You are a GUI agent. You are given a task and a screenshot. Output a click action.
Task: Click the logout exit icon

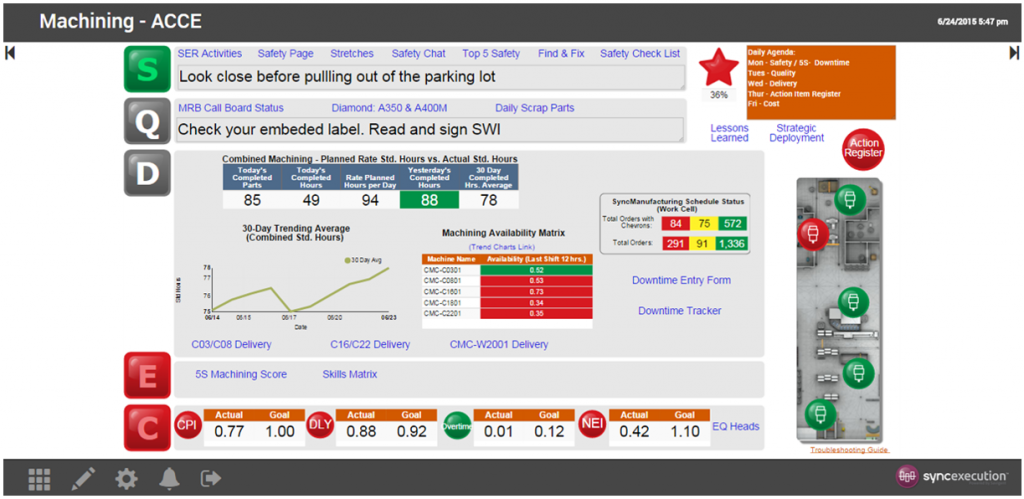point(210,479)
